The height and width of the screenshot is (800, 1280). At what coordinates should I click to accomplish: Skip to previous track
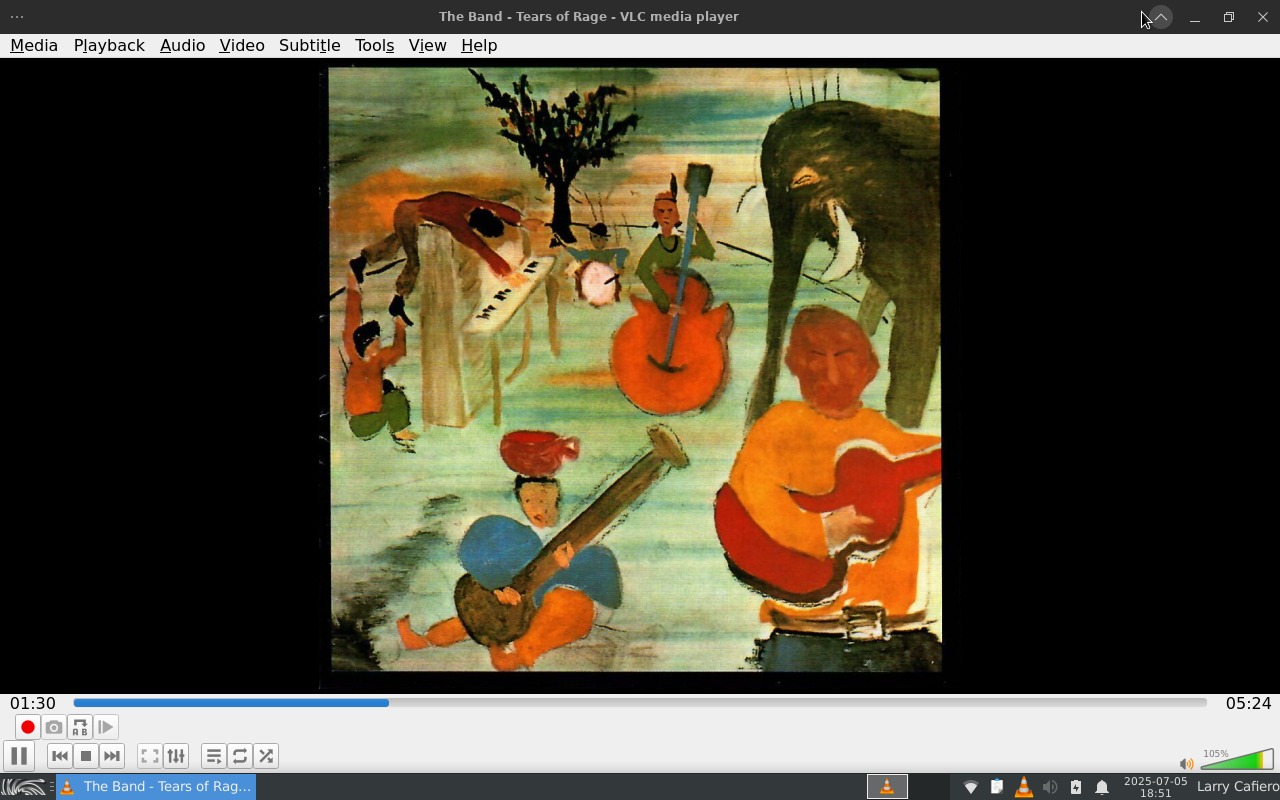60,756
